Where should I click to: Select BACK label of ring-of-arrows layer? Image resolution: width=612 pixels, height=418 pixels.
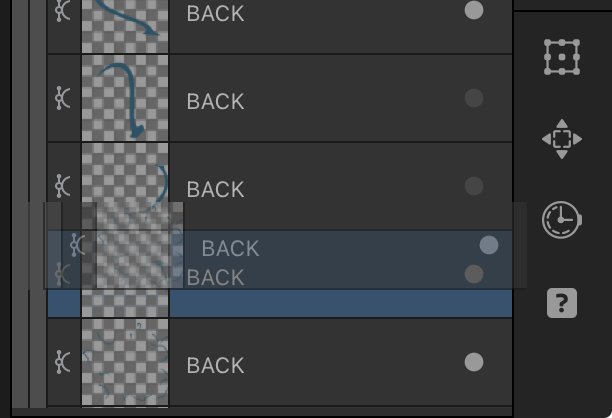215,366
